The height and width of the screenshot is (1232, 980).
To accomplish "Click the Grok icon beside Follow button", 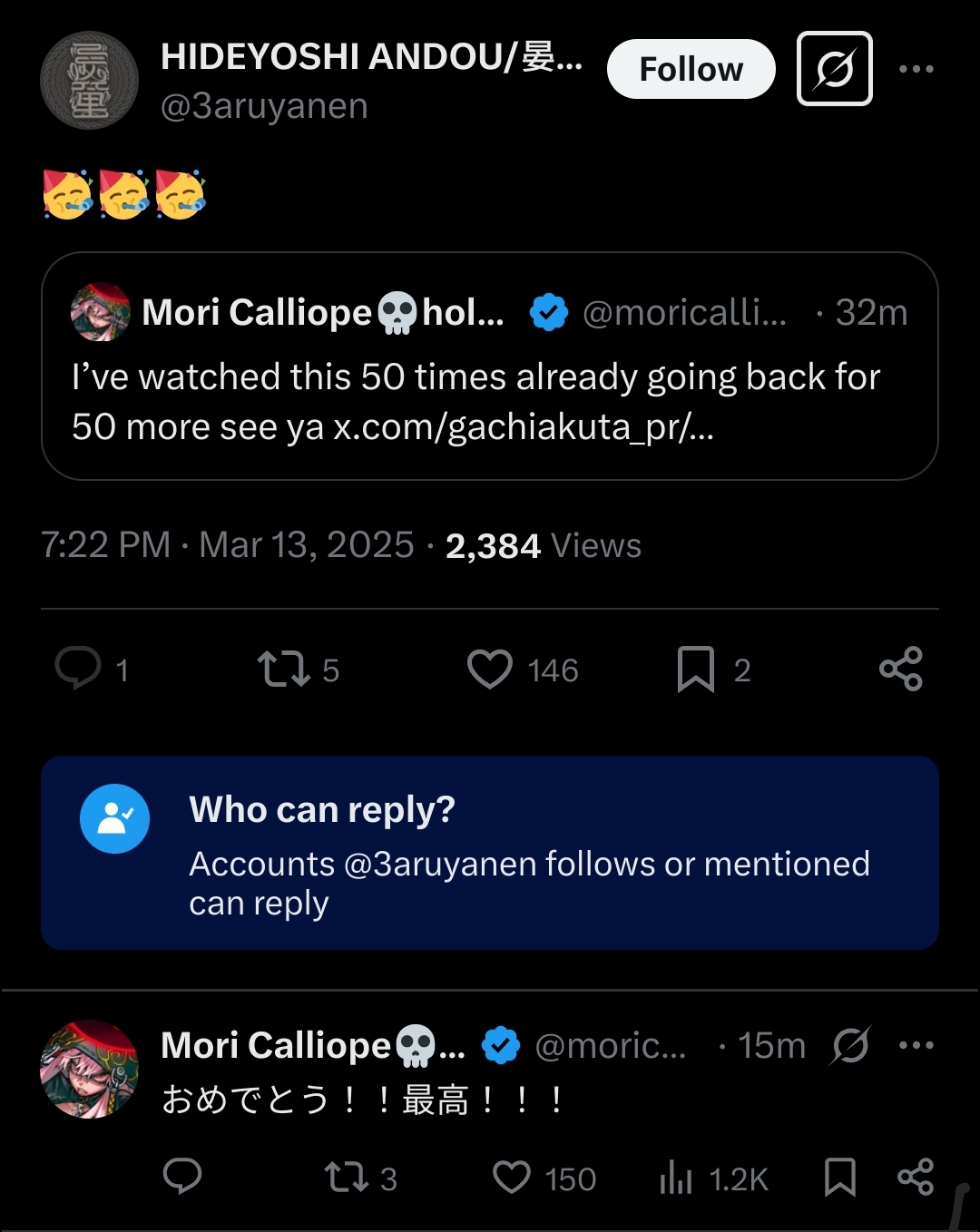I will tap(834, 69).
